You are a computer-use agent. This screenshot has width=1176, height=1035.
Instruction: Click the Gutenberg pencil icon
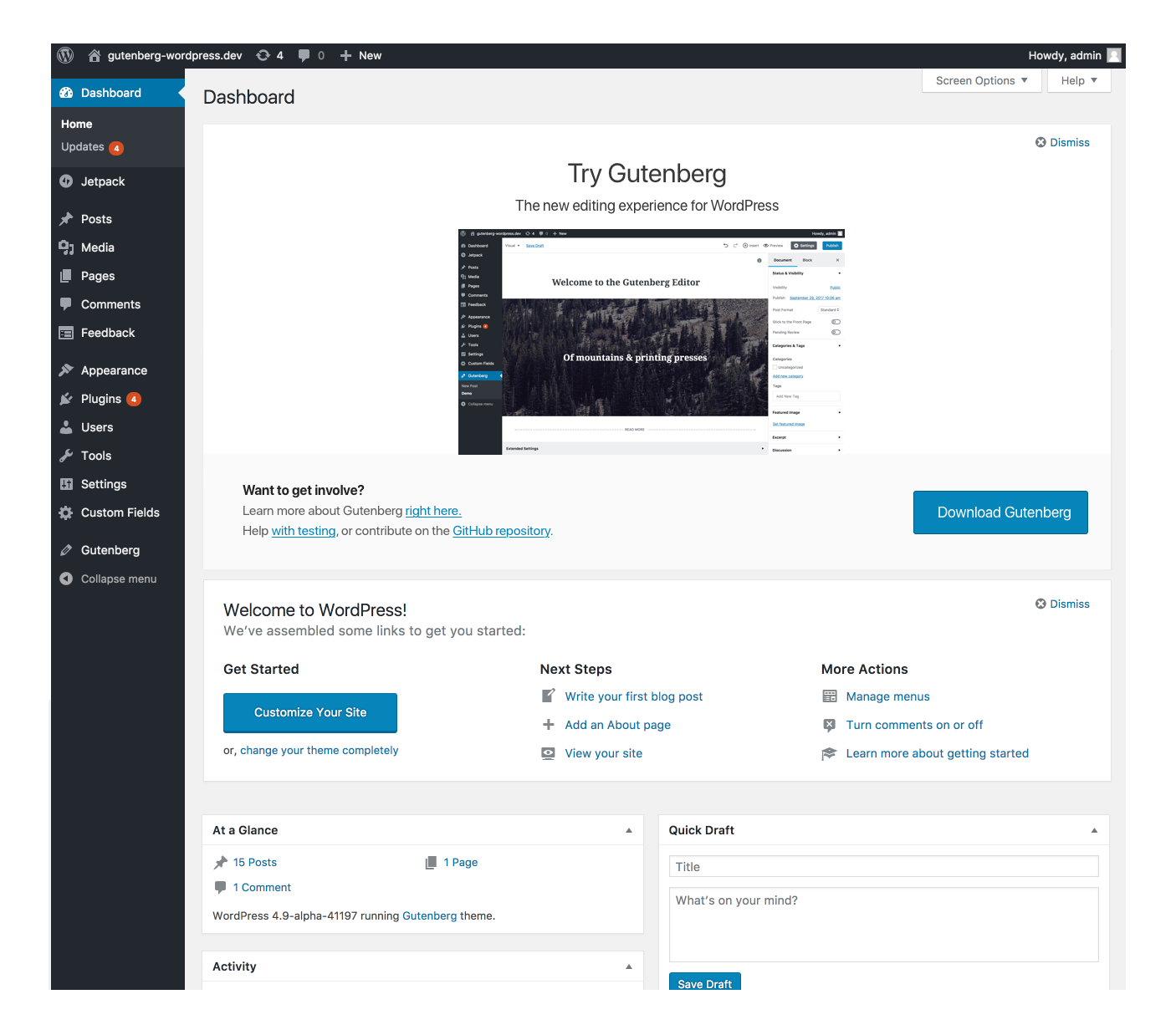(x=66, y=550)
